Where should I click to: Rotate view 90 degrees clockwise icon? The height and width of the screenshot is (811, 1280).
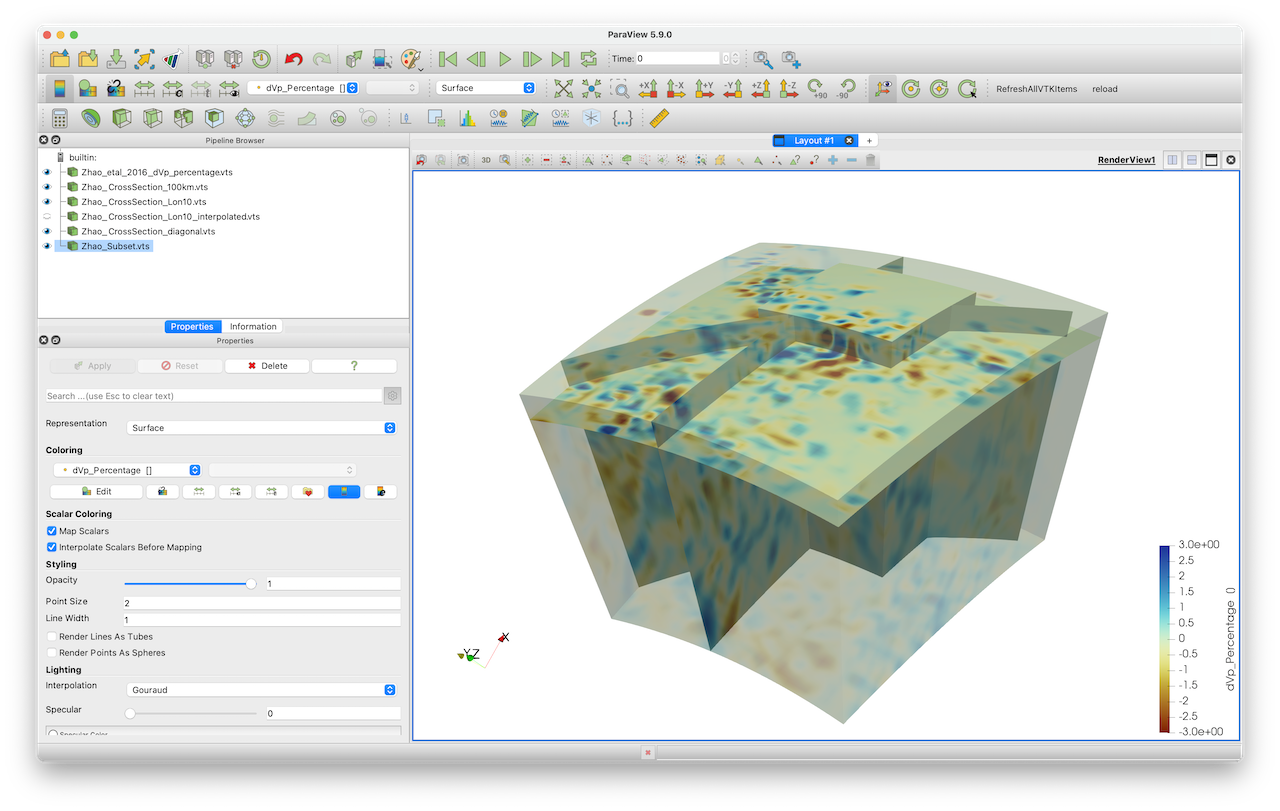(x=817, y=88)
